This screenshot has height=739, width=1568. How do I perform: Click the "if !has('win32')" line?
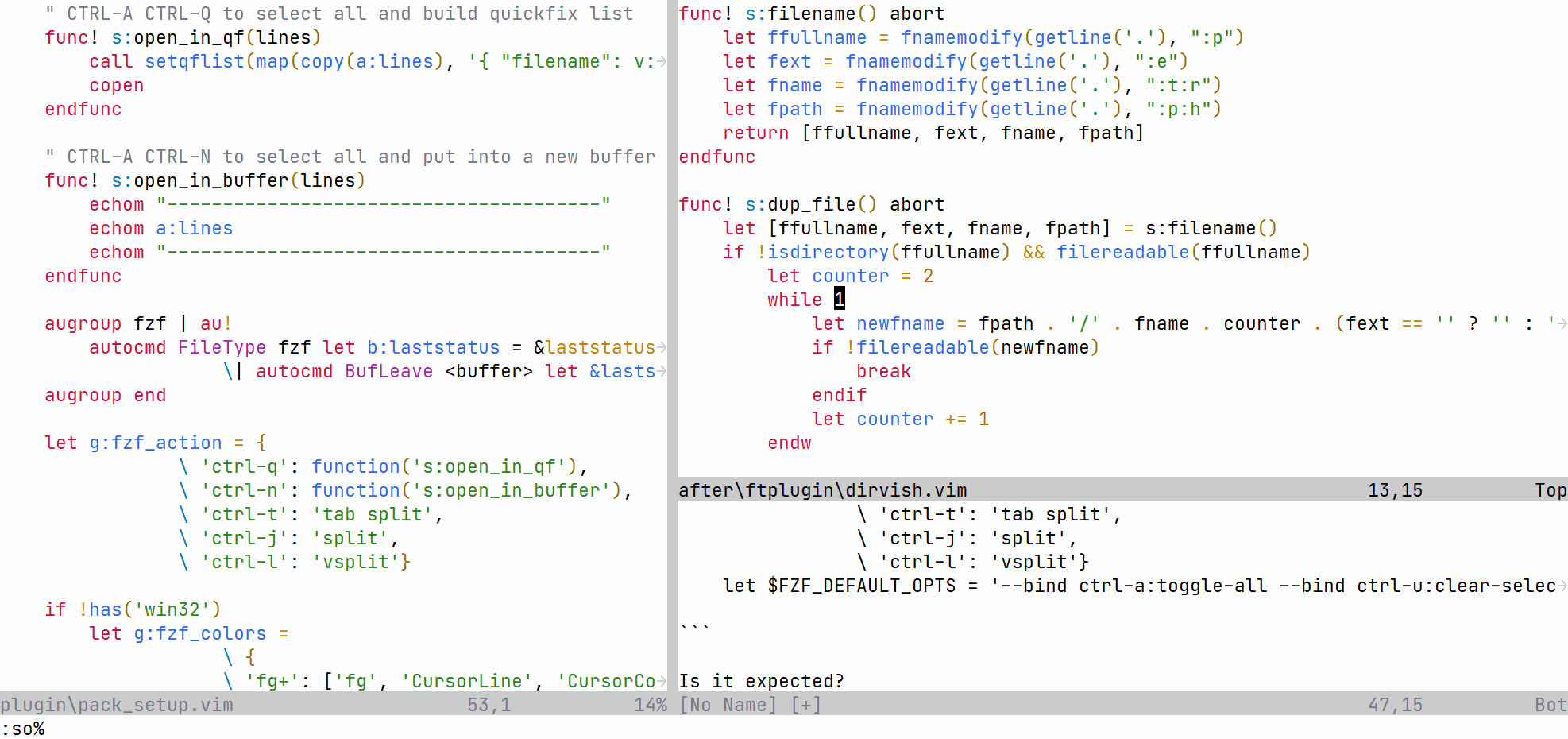click(x=133, y=609)
